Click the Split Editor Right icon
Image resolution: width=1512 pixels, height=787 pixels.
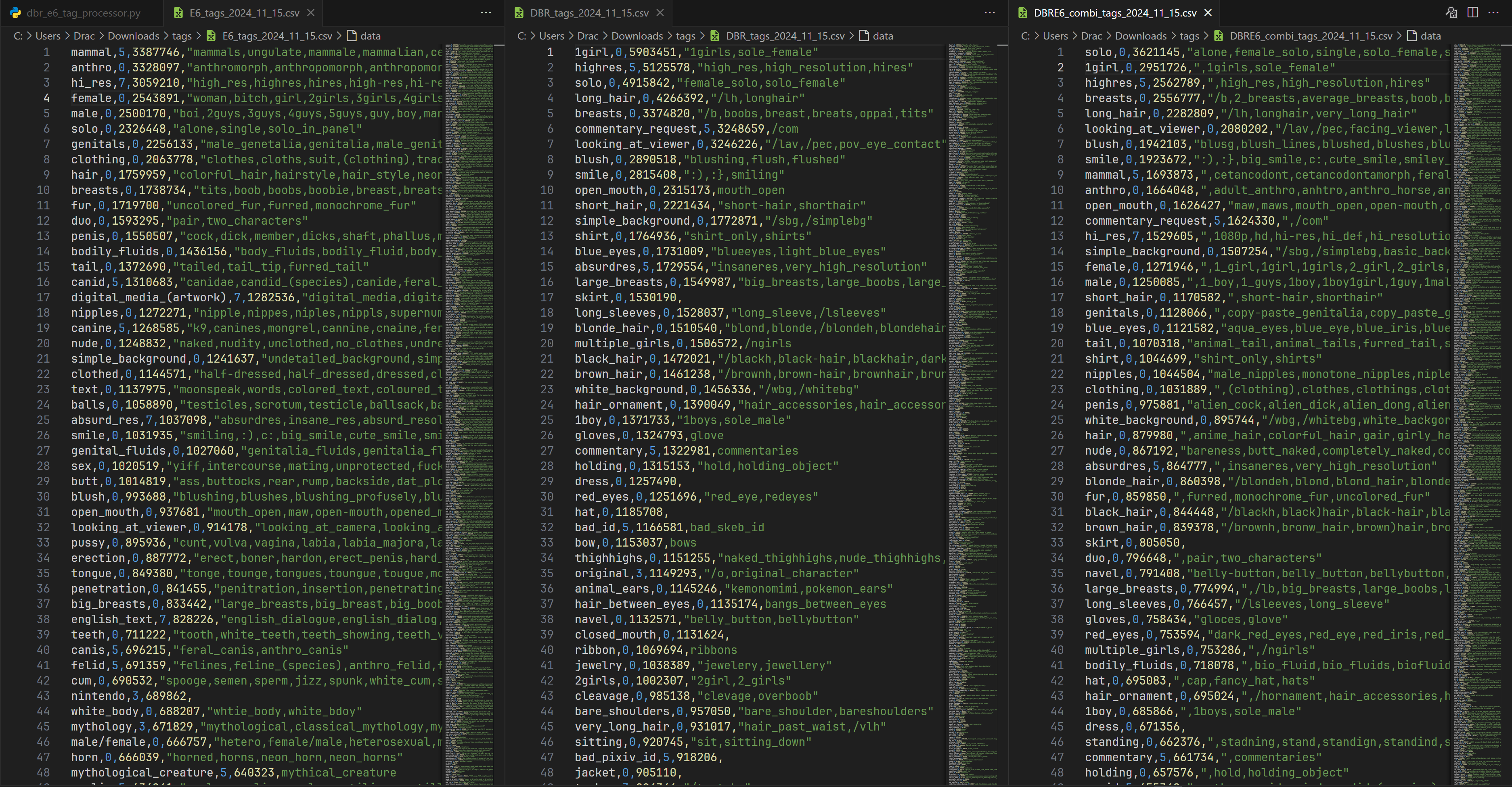click(1473, 13)
